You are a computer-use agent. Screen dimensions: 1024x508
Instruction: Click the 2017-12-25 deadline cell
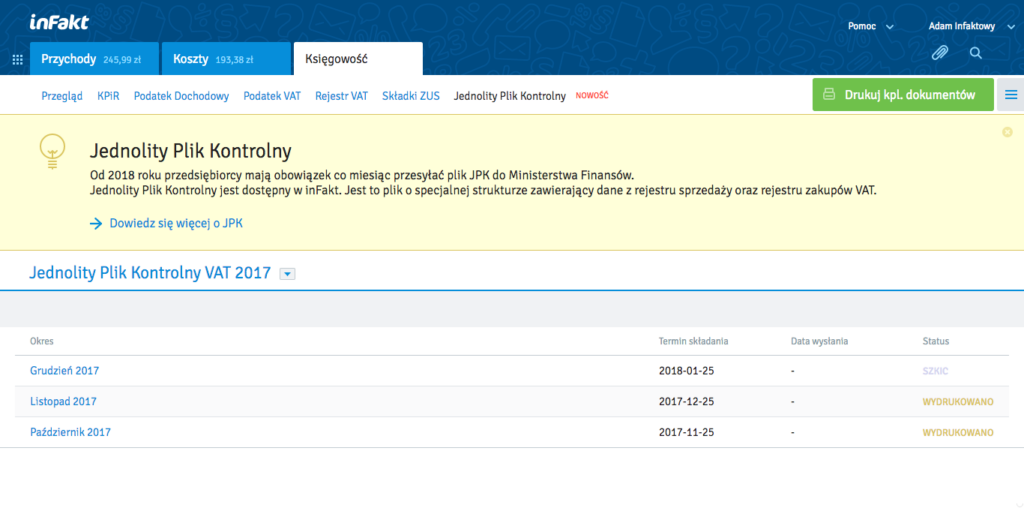click(686, 402)
